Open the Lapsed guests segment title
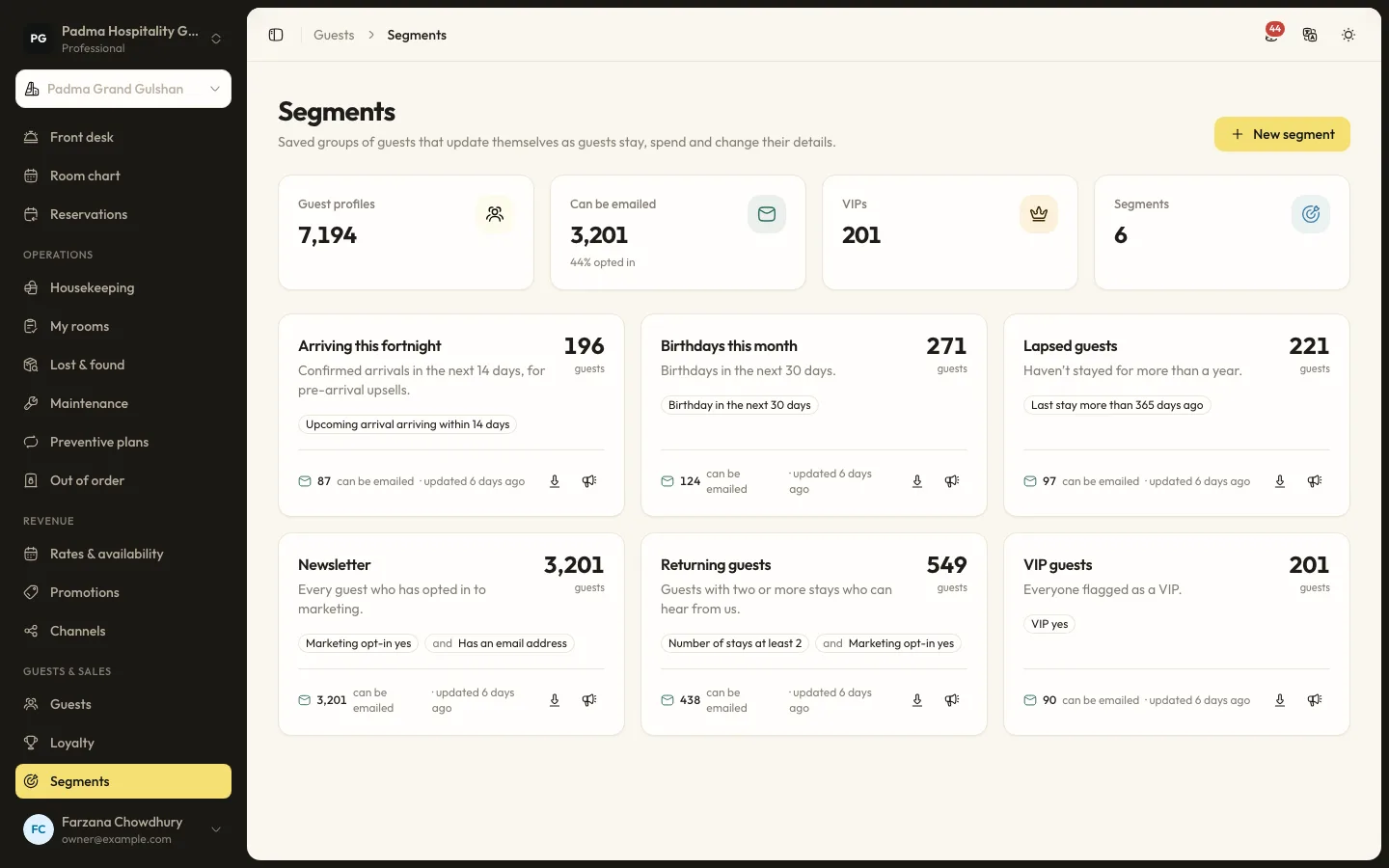 click(1070, 346)
